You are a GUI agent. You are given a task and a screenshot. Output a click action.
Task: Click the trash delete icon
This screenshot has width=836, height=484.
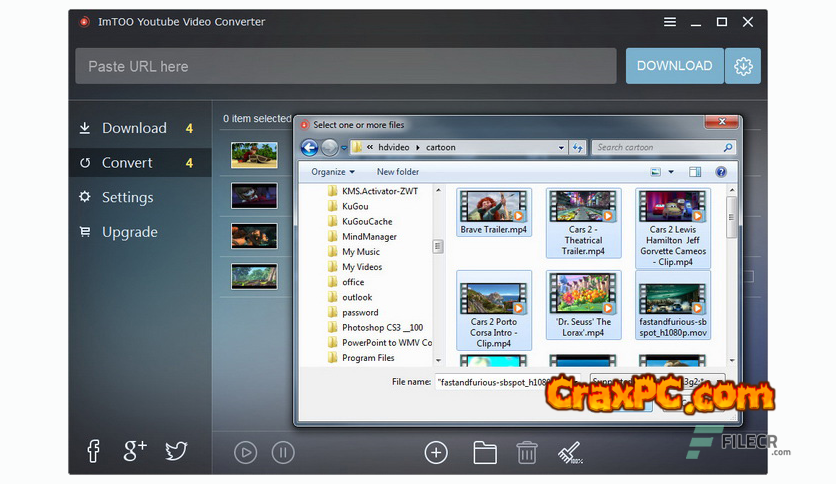tap(527, 452)
